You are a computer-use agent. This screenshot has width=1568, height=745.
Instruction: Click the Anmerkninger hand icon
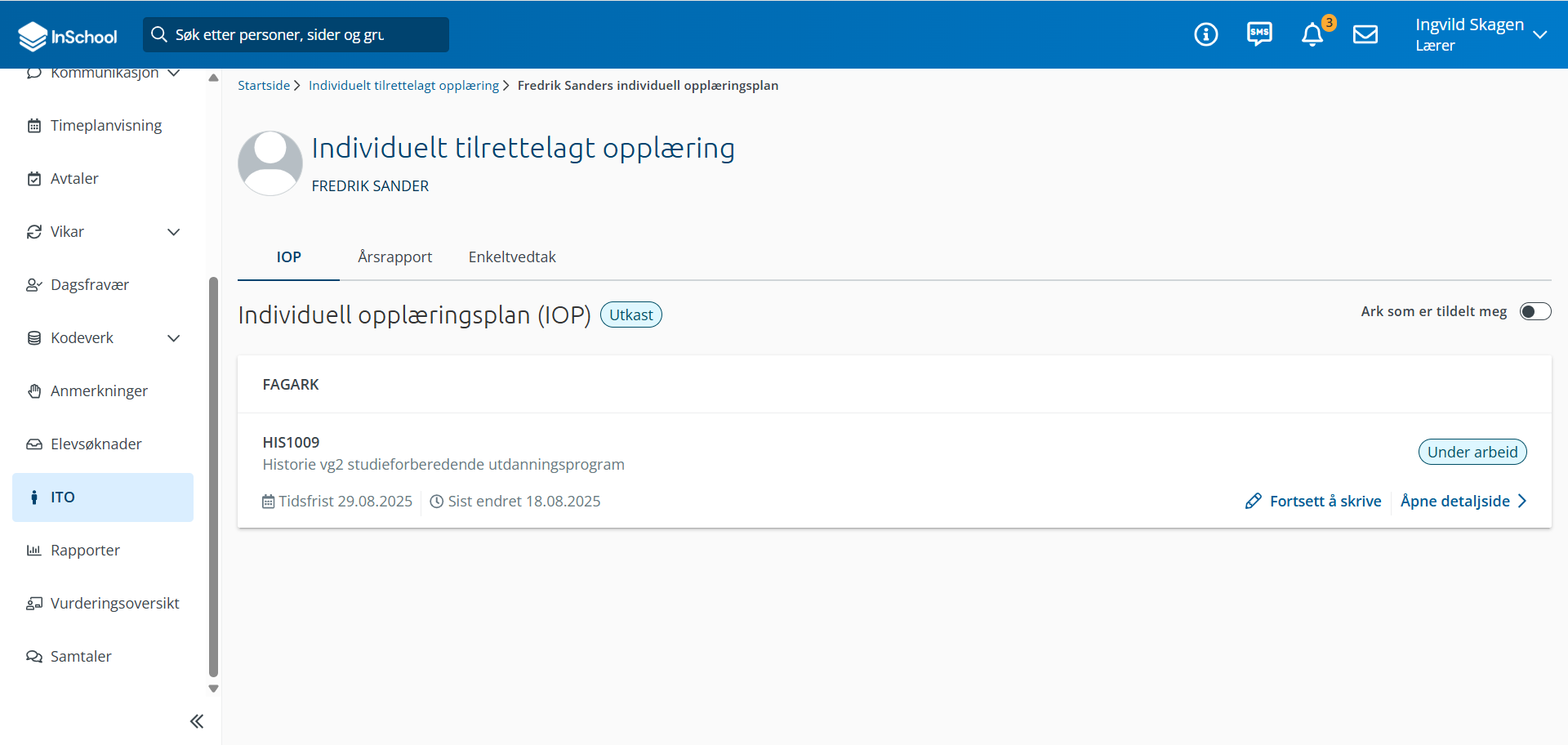(34, 391)
